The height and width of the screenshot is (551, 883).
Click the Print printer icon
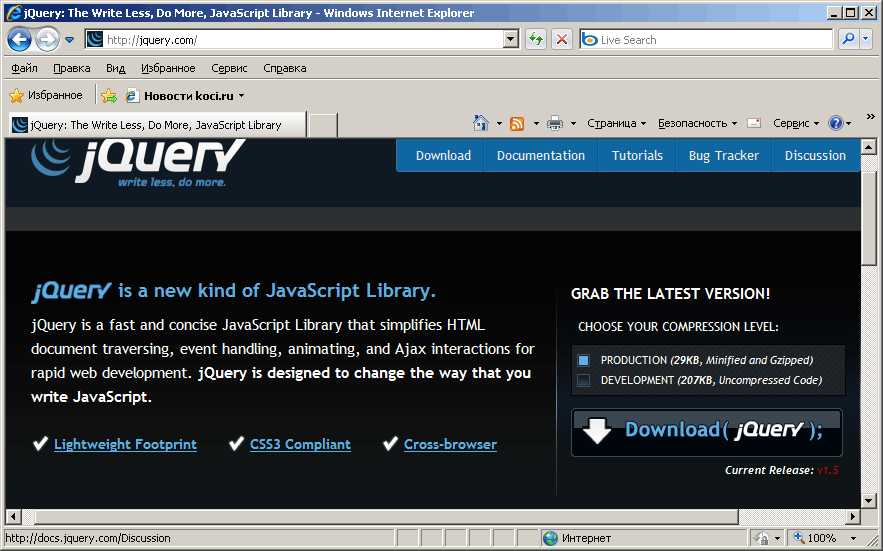tap(555, 123)
